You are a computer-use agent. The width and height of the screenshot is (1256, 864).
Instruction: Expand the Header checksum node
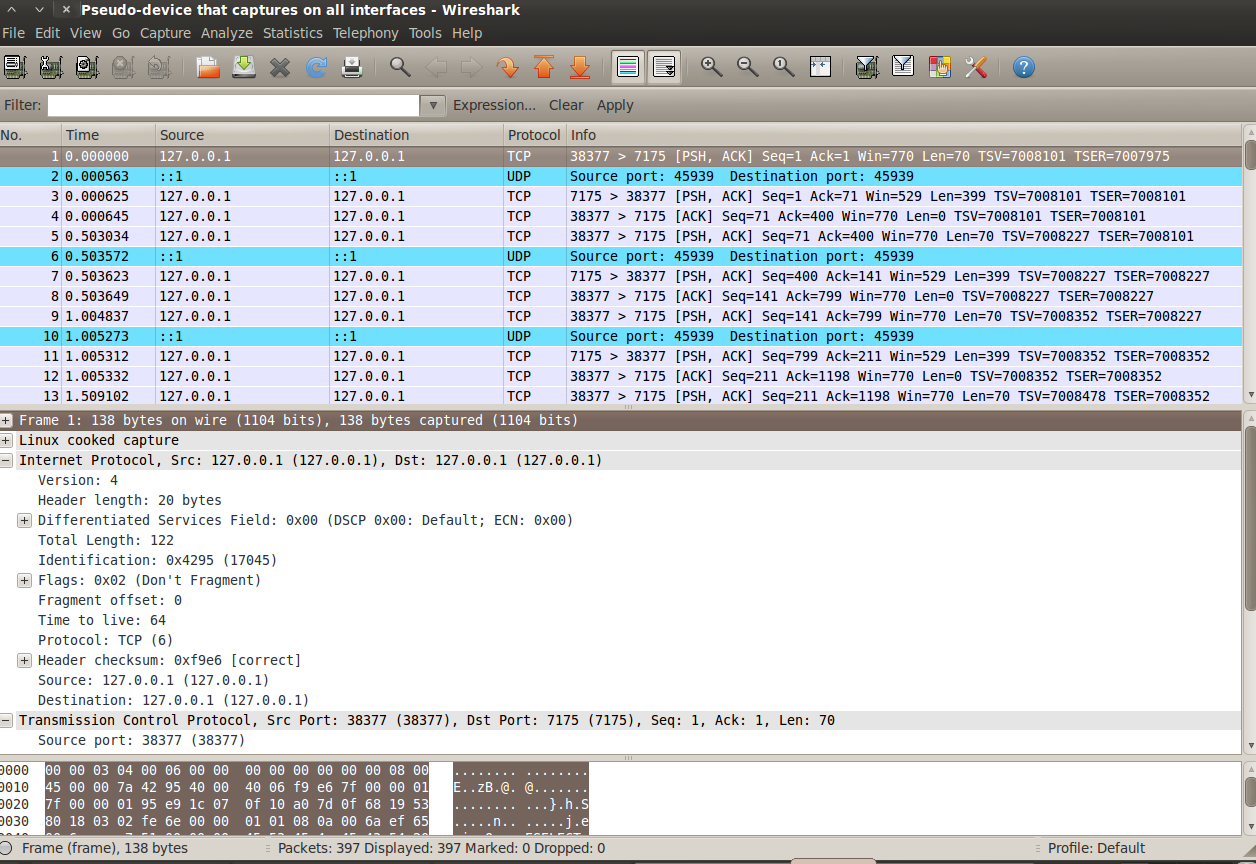click(25, 661)
